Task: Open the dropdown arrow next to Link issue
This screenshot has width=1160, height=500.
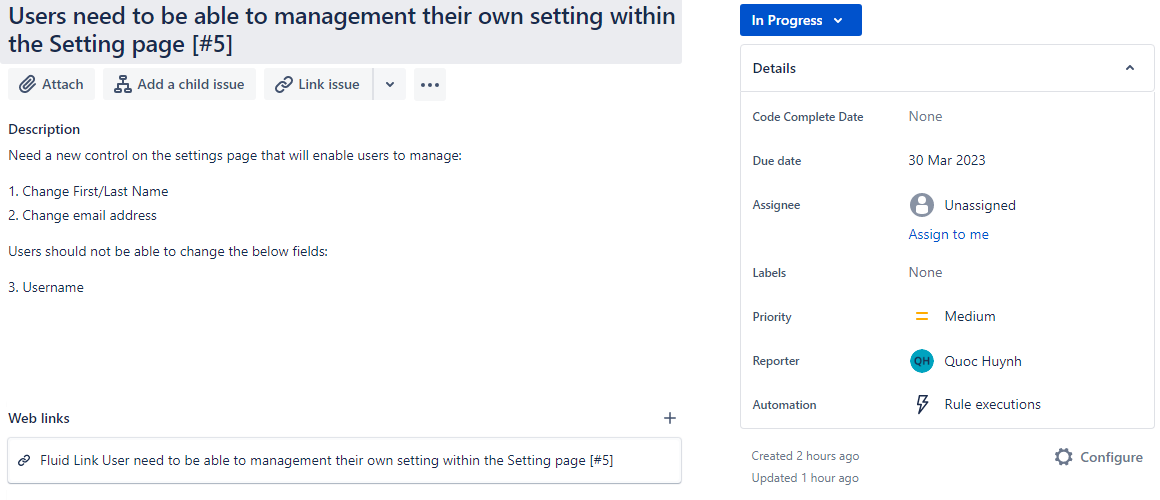Action: [390, 84]
